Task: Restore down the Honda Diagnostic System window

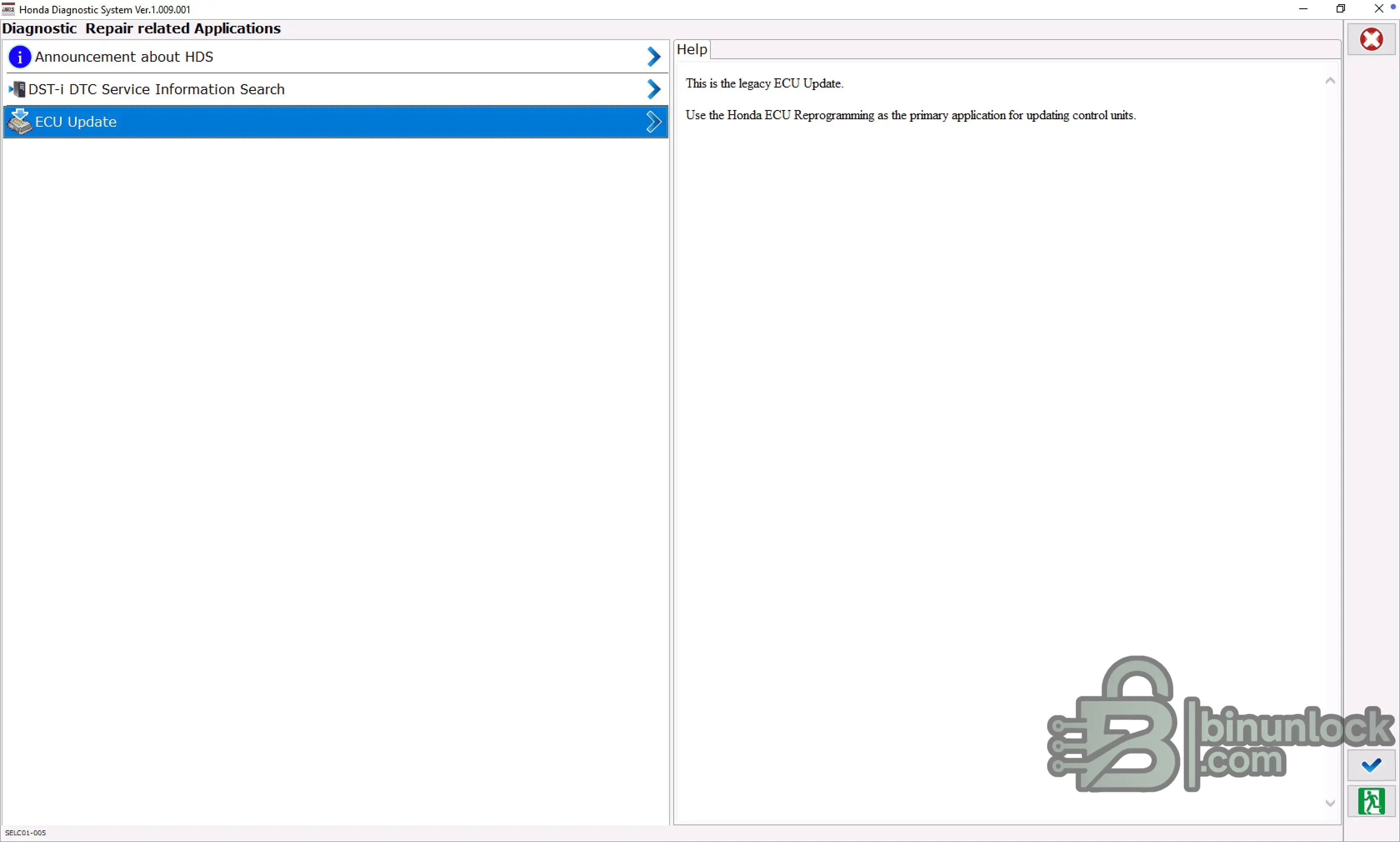Action: pyautogui.click(x=1340, y=9)
